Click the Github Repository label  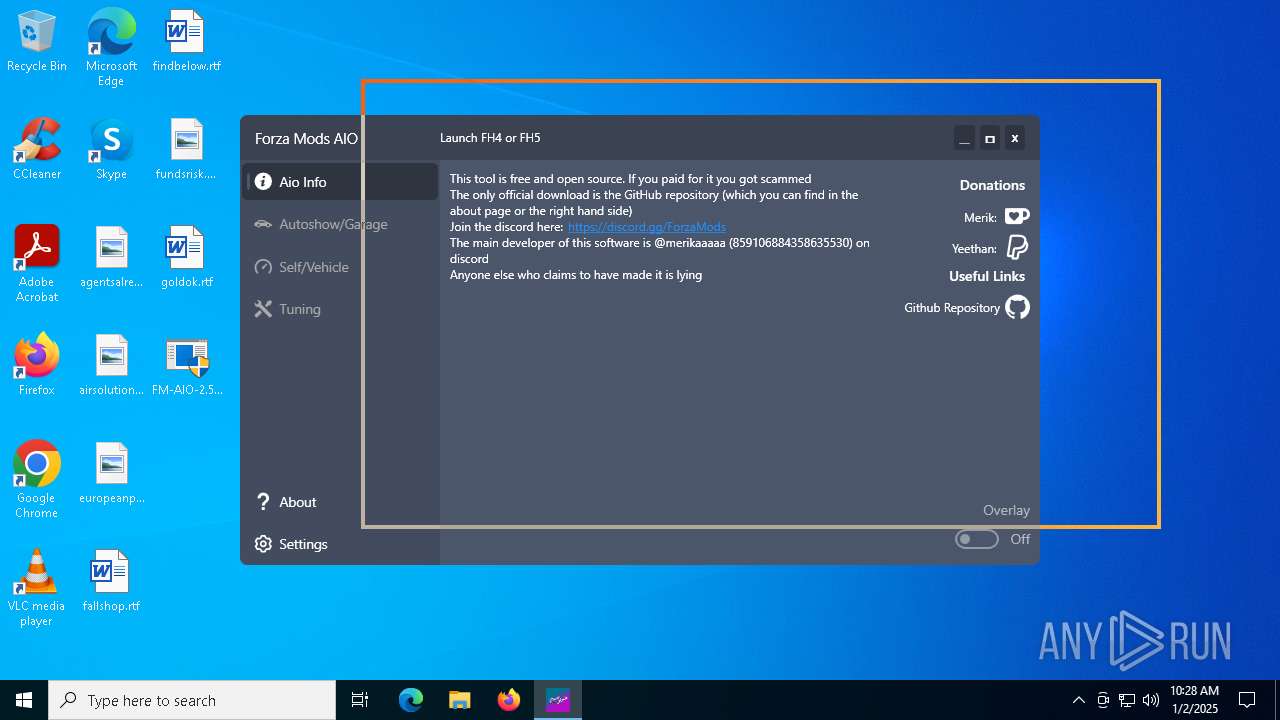(952, 308)
